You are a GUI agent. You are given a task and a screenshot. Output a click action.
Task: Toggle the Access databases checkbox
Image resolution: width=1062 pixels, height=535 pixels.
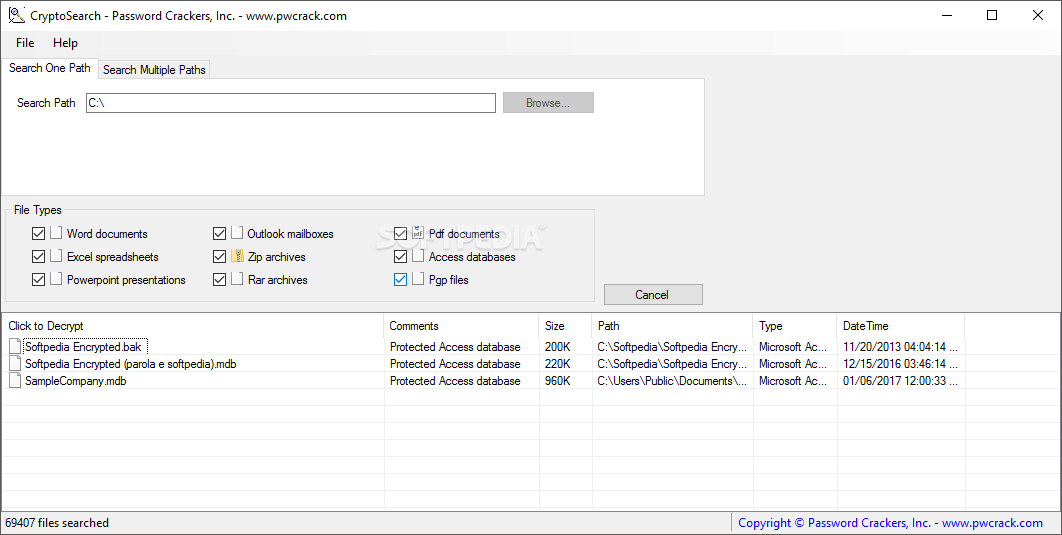(400, 257)
